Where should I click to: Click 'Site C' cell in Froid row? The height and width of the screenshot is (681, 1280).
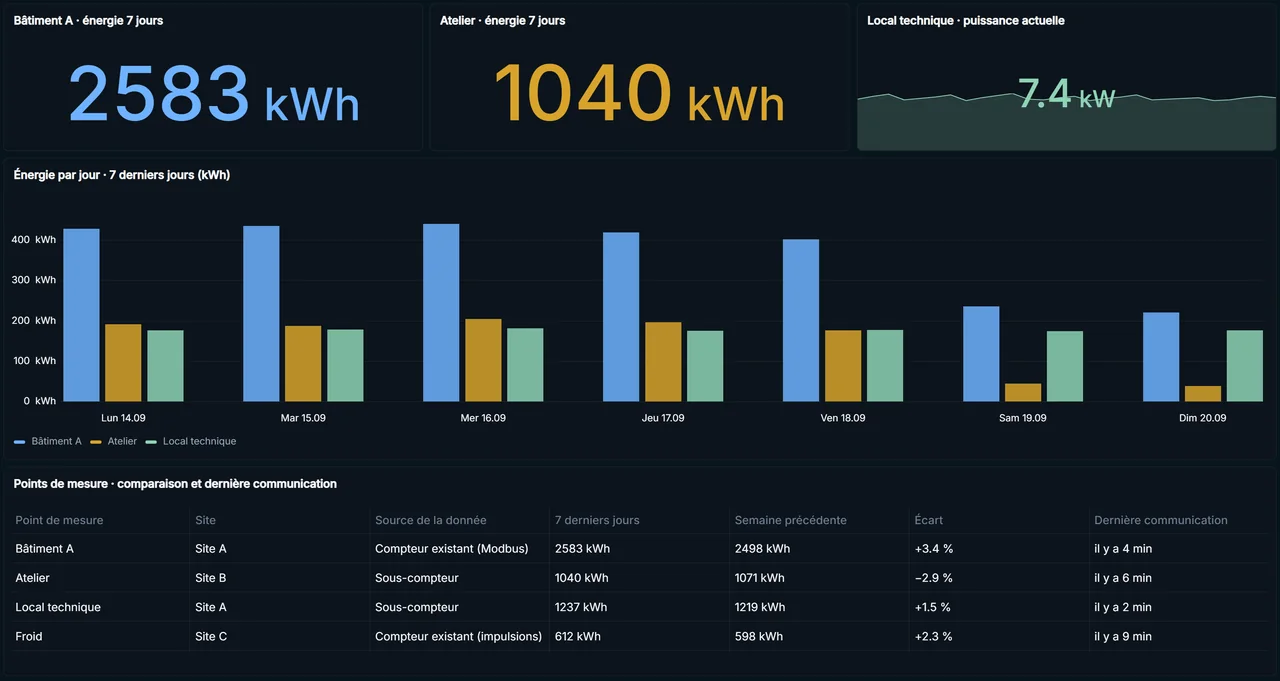211,636
